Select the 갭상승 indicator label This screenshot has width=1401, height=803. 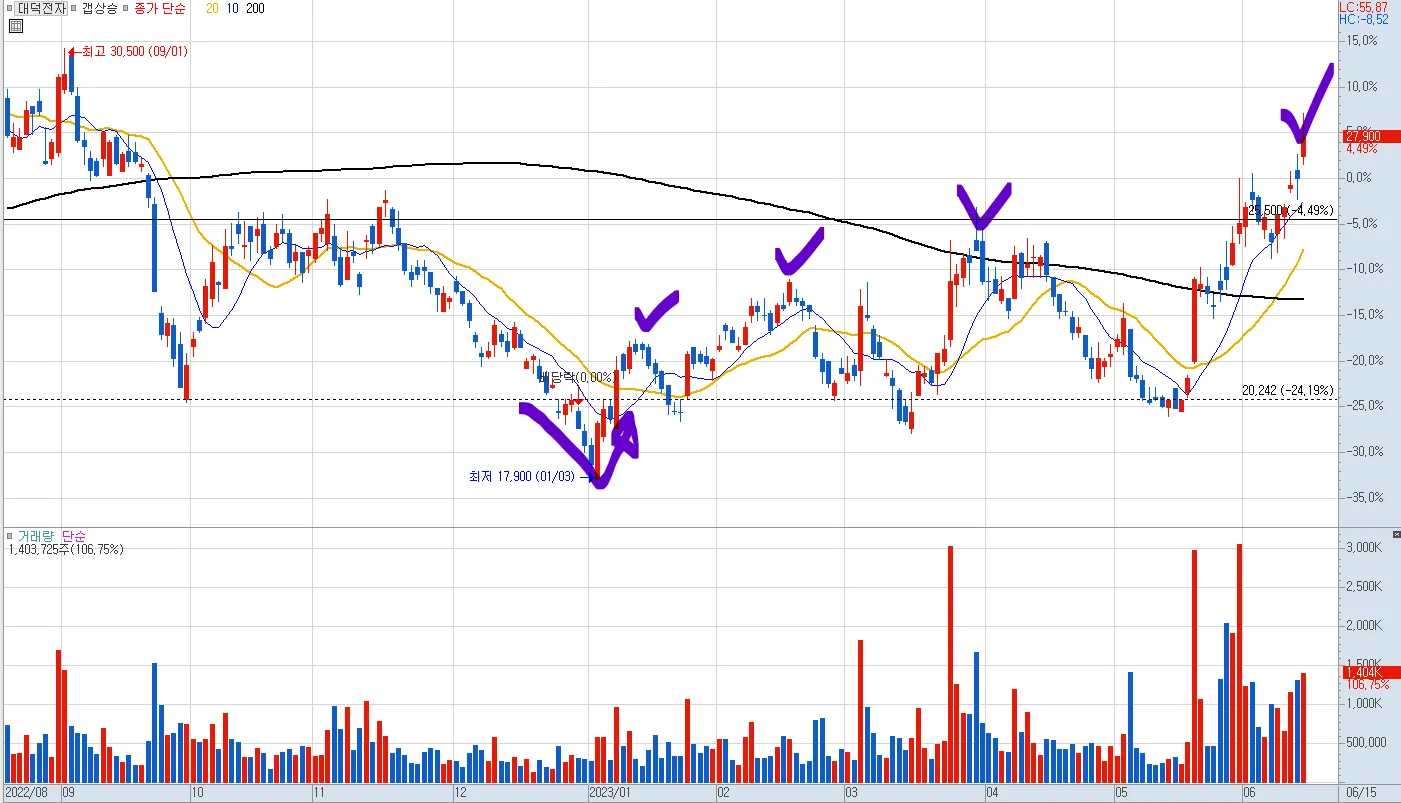pos(100,8)
